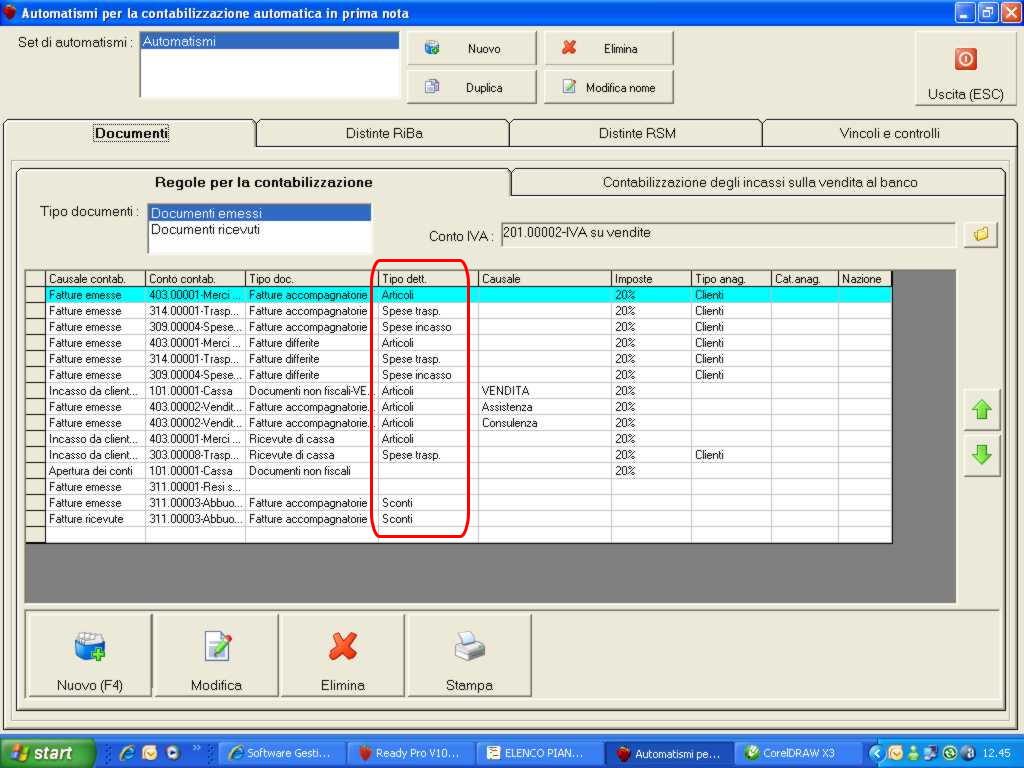Click the Duplica button
This screenshot has height=768, width=1024.
pyautogui.click(x=472, y=88)
